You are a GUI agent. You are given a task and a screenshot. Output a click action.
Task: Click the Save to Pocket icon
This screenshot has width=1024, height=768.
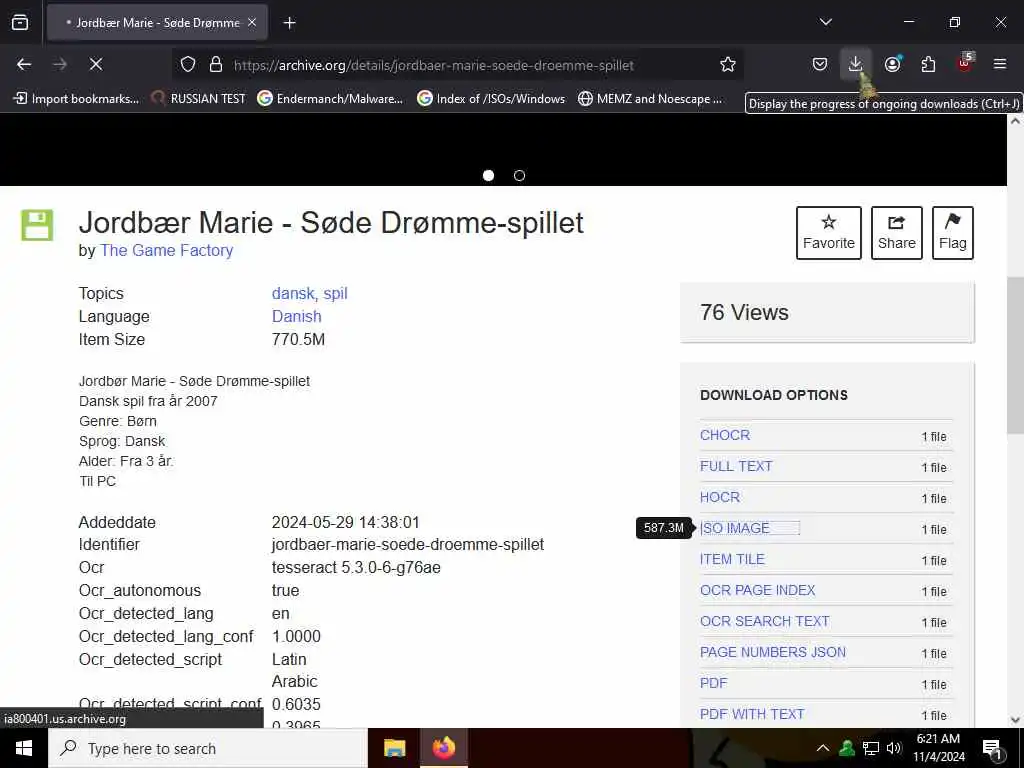click(820, 64)
